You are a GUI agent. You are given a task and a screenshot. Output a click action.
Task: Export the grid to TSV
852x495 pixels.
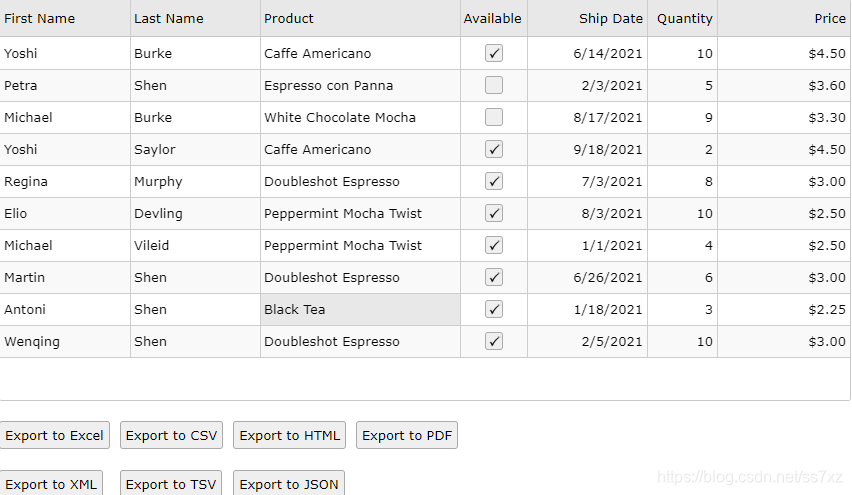coord(171,484)
